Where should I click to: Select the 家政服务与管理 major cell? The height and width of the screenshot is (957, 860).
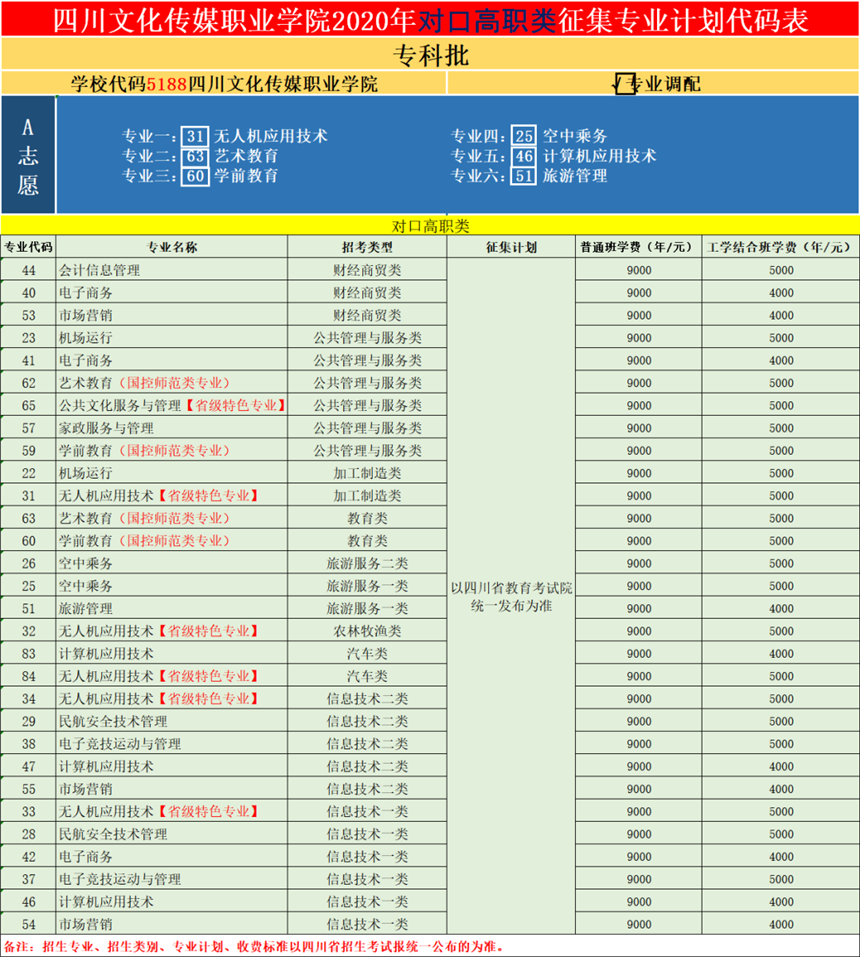(x=106, y=428)
